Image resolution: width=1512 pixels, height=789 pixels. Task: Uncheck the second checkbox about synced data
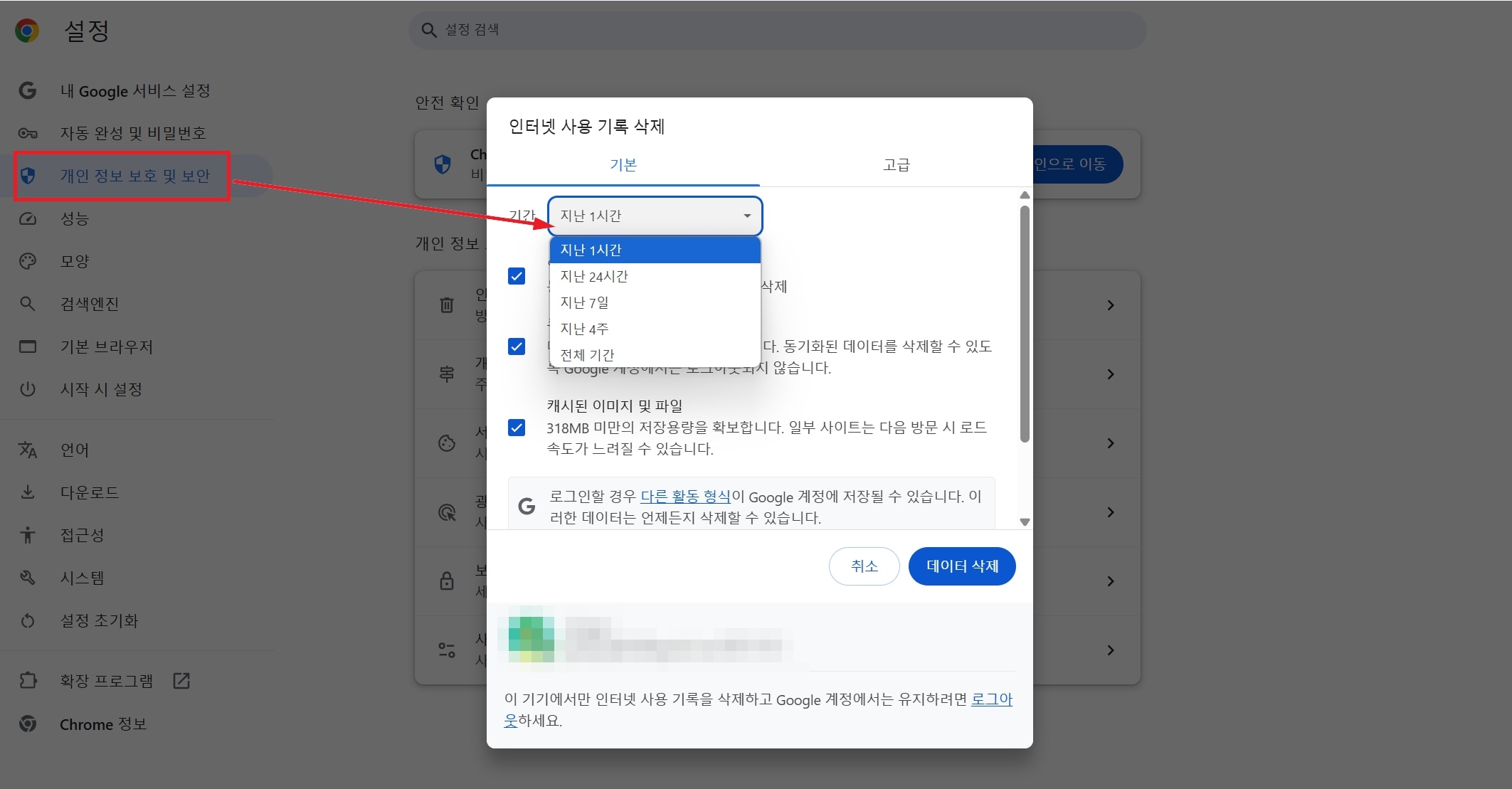[517, 346]
